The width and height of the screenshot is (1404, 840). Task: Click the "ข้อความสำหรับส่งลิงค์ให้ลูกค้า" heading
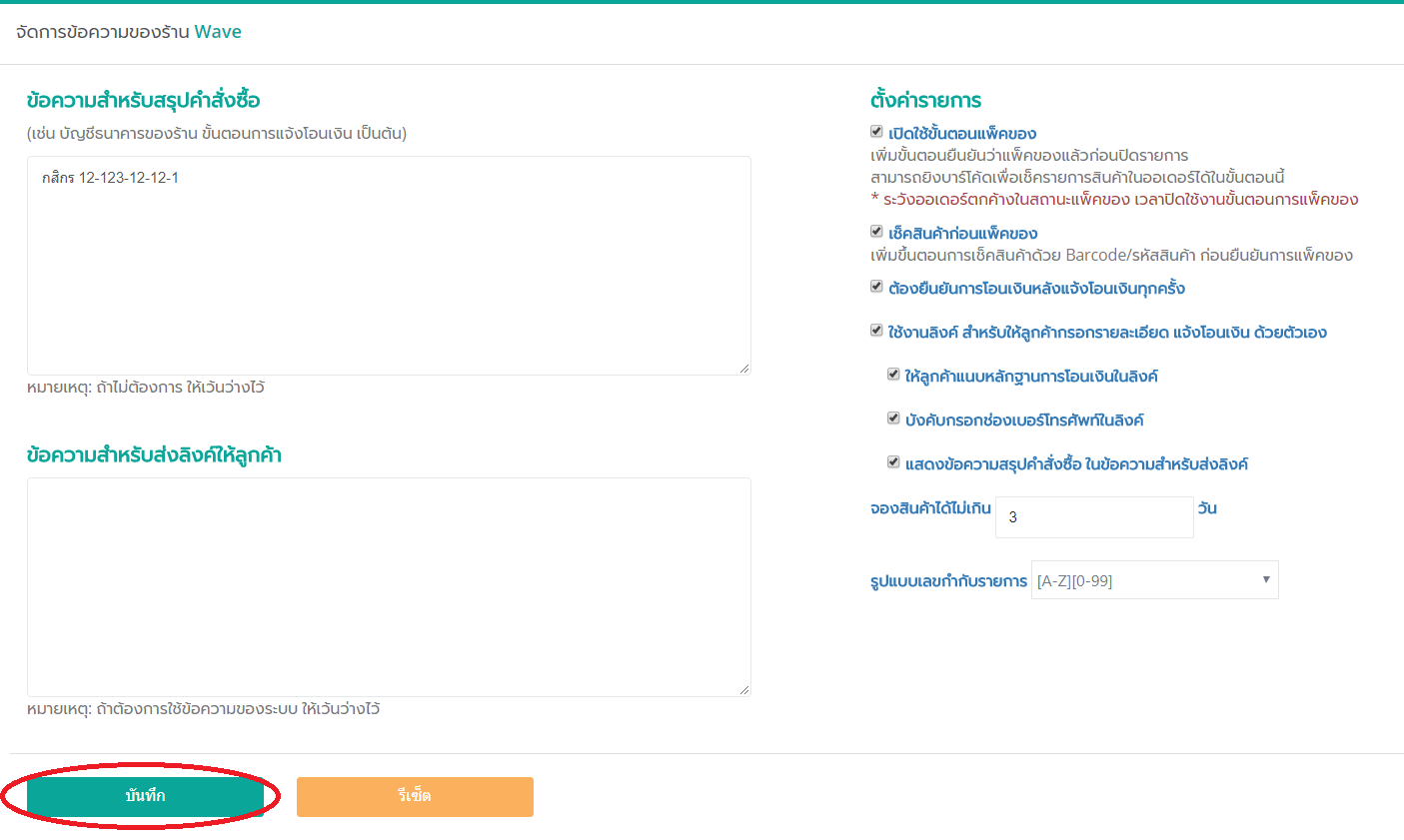coord(154,455)
